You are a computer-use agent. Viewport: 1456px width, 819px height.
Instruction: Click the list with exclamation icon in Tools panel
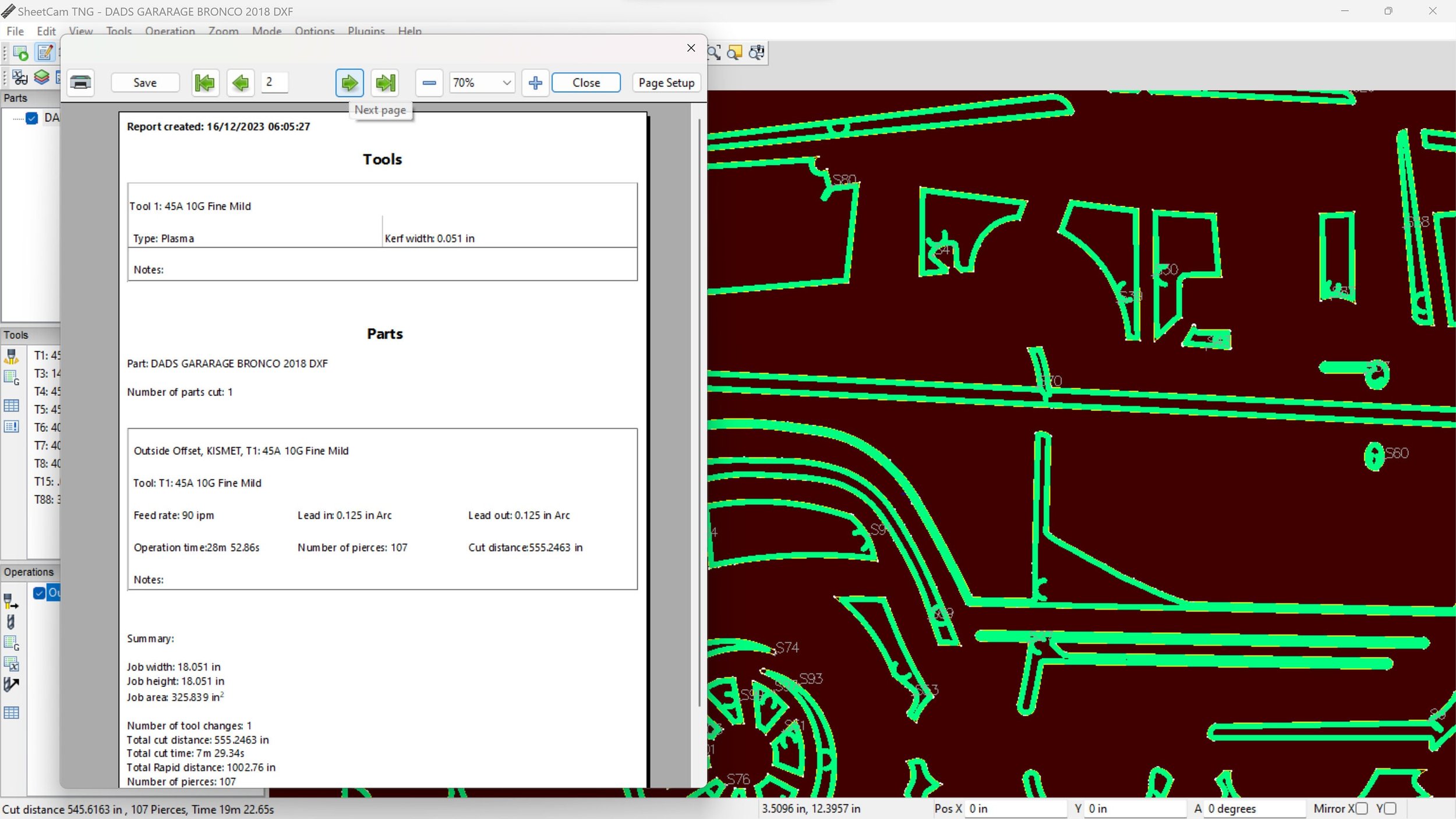(x=12, y=427)
